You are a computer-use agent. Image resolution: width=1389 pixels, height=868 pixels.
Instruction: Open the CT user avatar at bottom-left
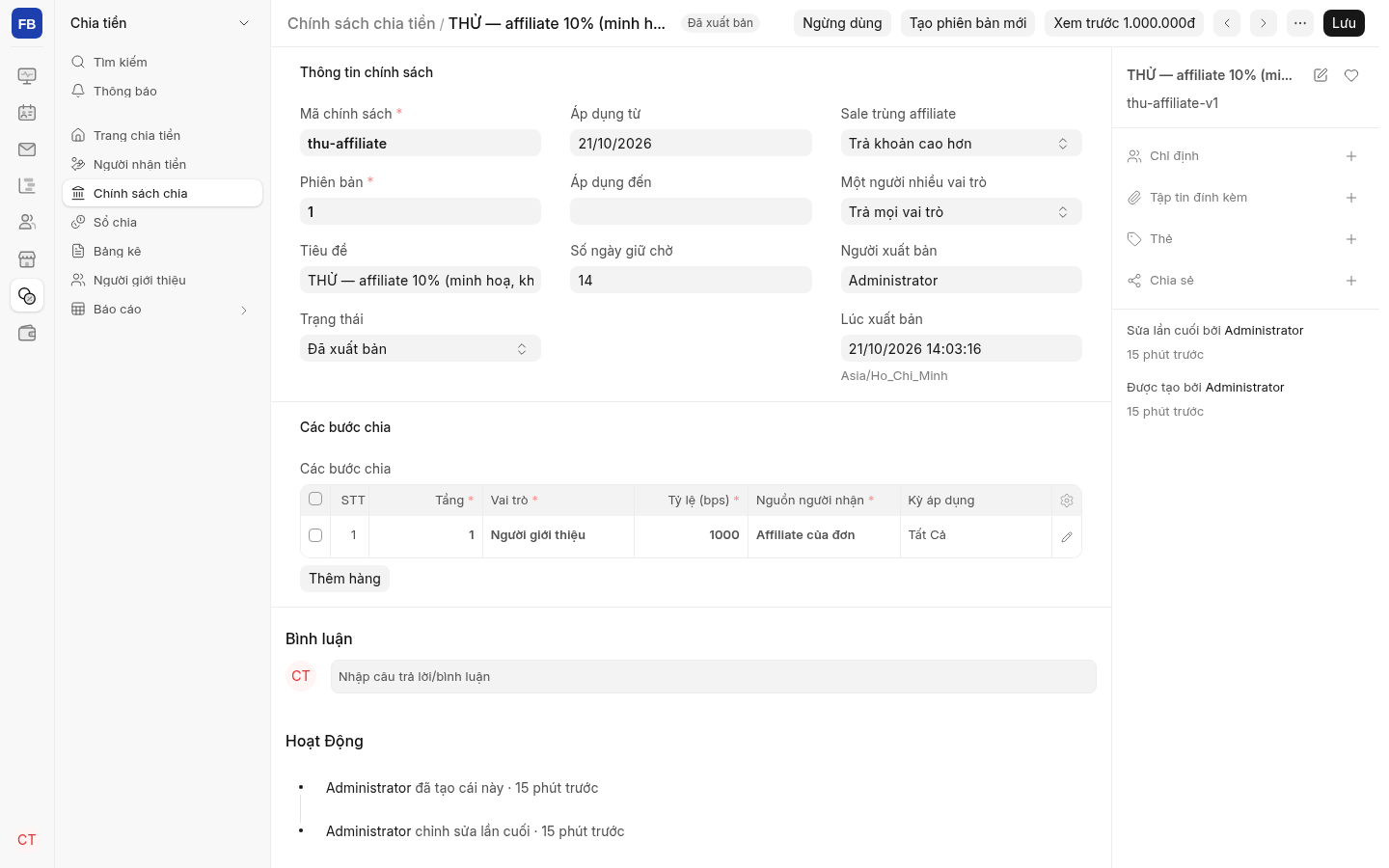(27, 840)
